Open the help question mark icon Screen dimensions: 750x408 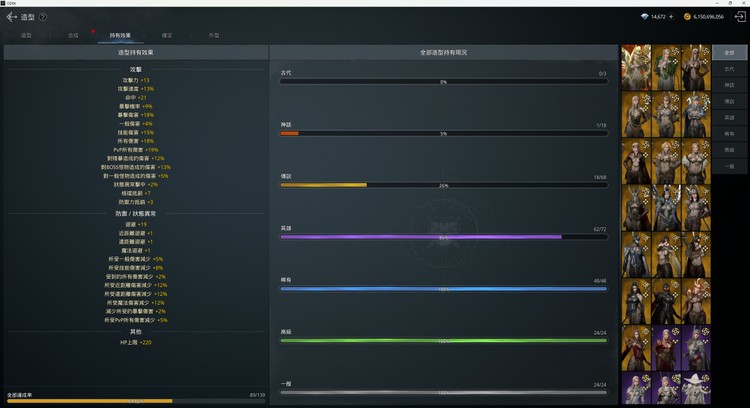tap(43, 17)
